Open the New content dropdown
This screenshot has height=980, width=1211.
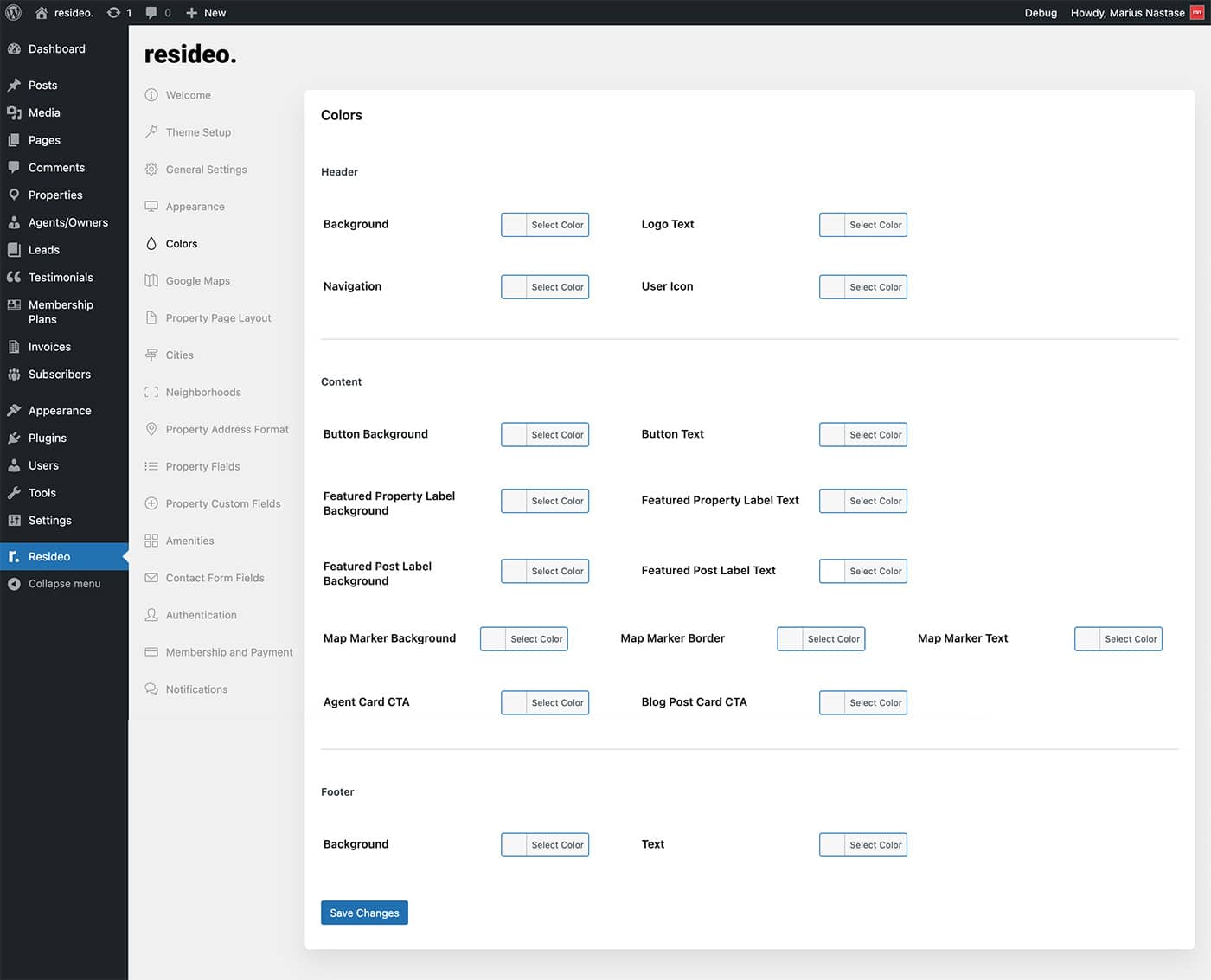point(207,13)
